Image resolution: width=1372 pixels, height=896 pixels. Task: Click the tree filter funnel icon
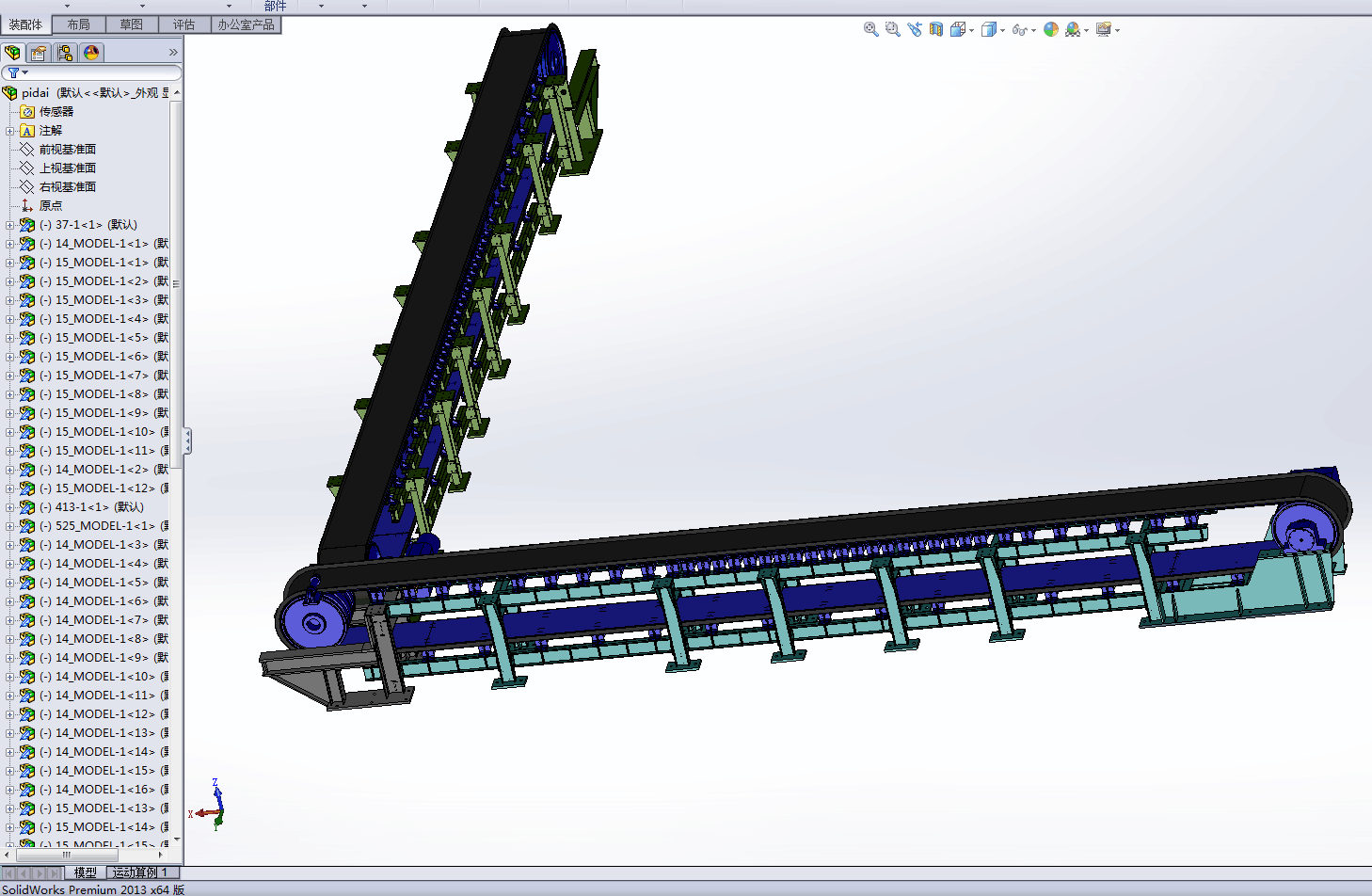coord(15,72)
